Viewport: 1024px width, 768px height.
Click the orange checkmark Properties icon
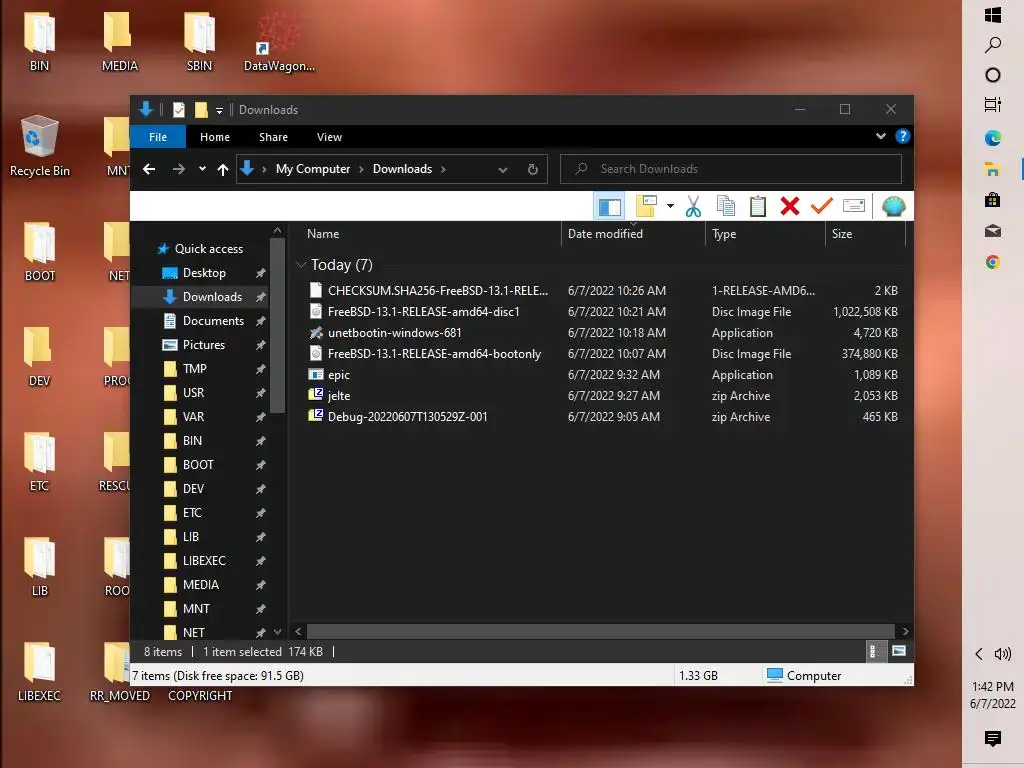[822, 206]
